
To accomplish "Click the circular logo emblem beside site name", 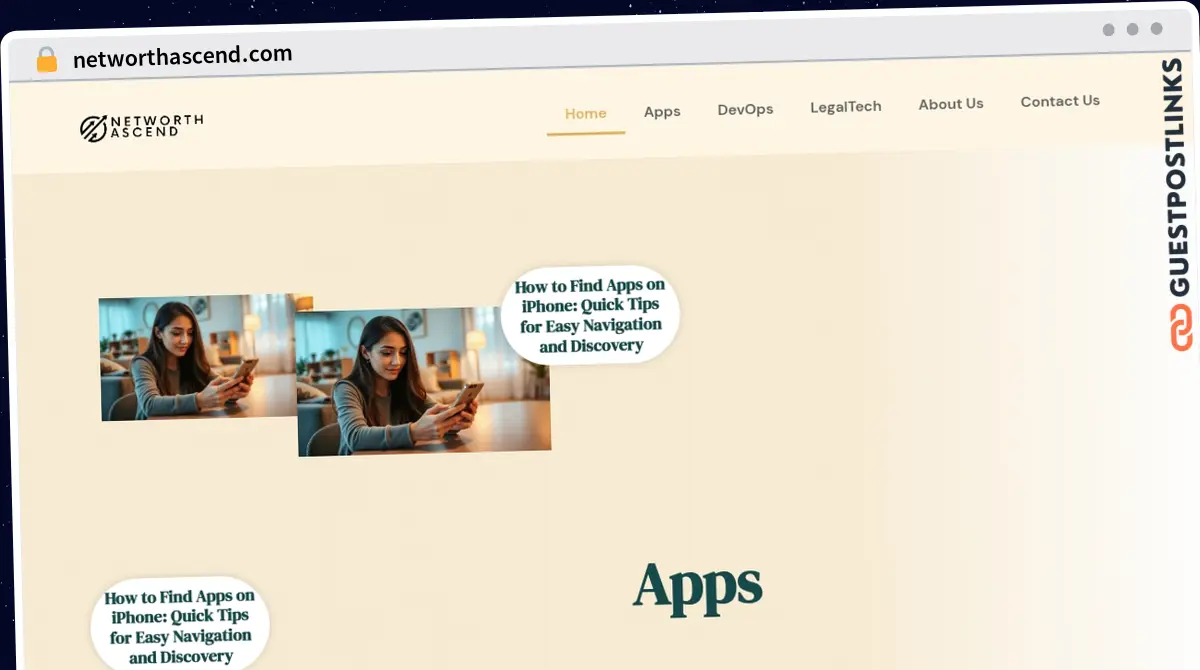I will click(x=94, y=127).
